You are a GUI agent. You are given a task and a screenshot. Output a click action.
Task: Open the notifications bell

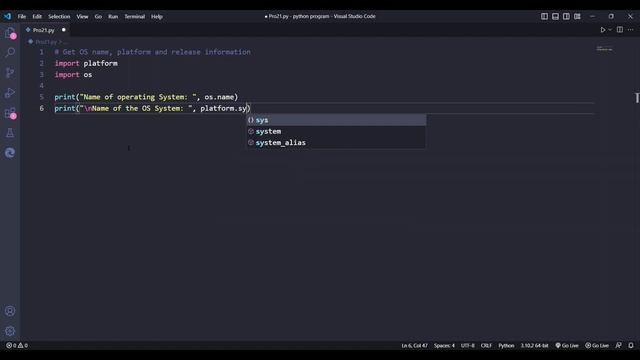[631, 345]
